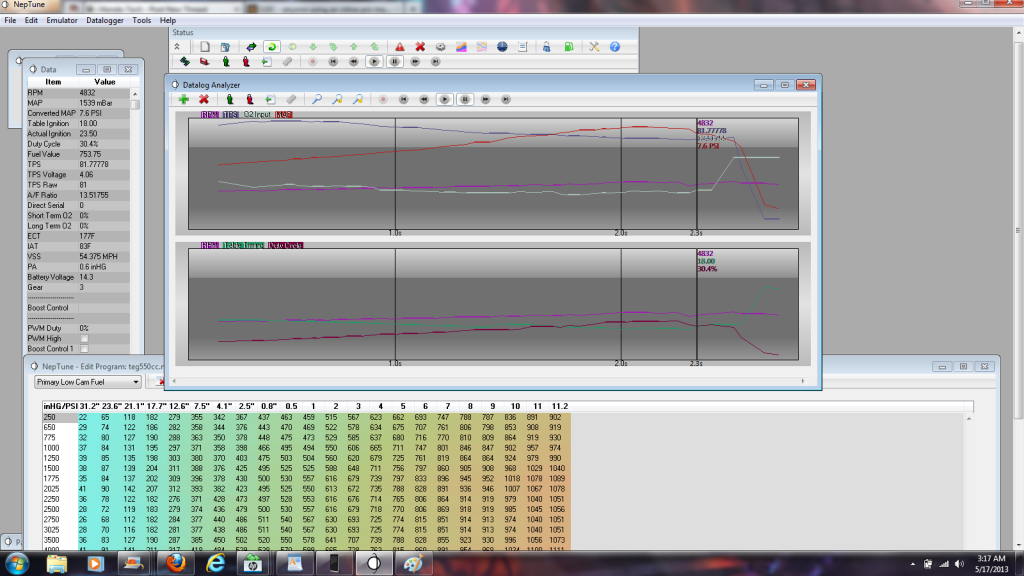
Task: Open the blue help question mark icon
Action: (x=615, y=46)
